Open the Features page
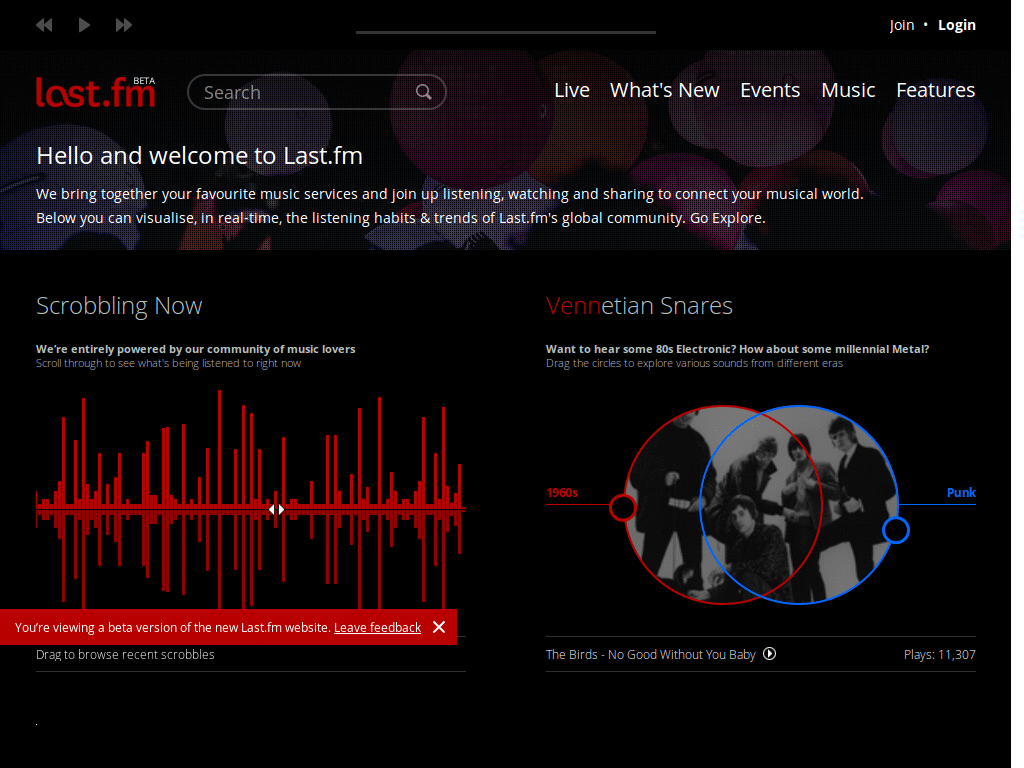Image resolution: width=1024 pixels, height=768 pixels. coord(935,90)
